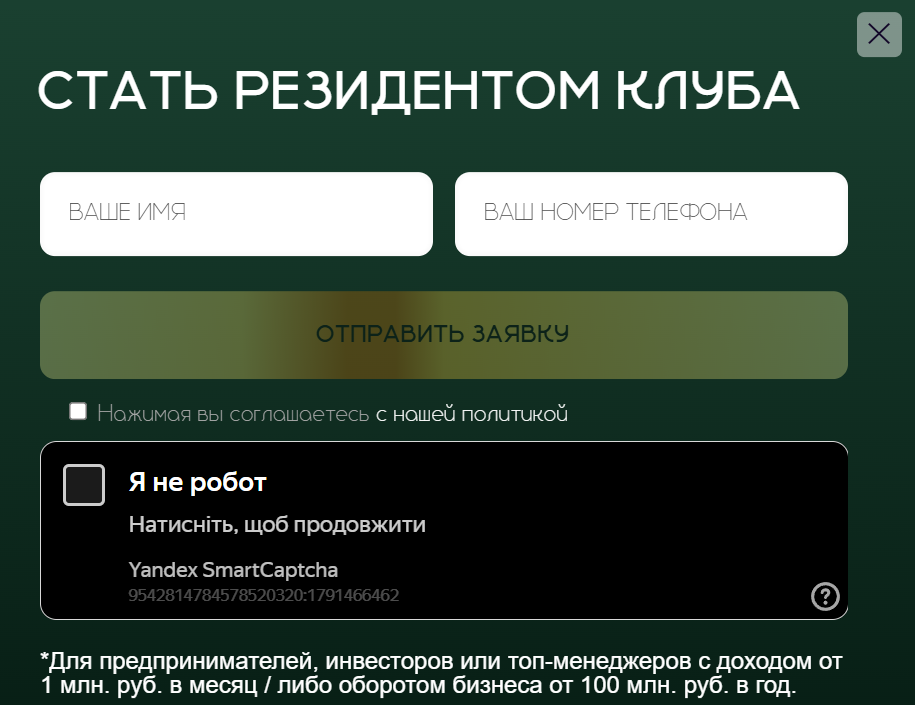The image size is (915, 705).
Task: Click captcha ID '954281478457852032​0:1791466462'
Action: tap(264, 595)
